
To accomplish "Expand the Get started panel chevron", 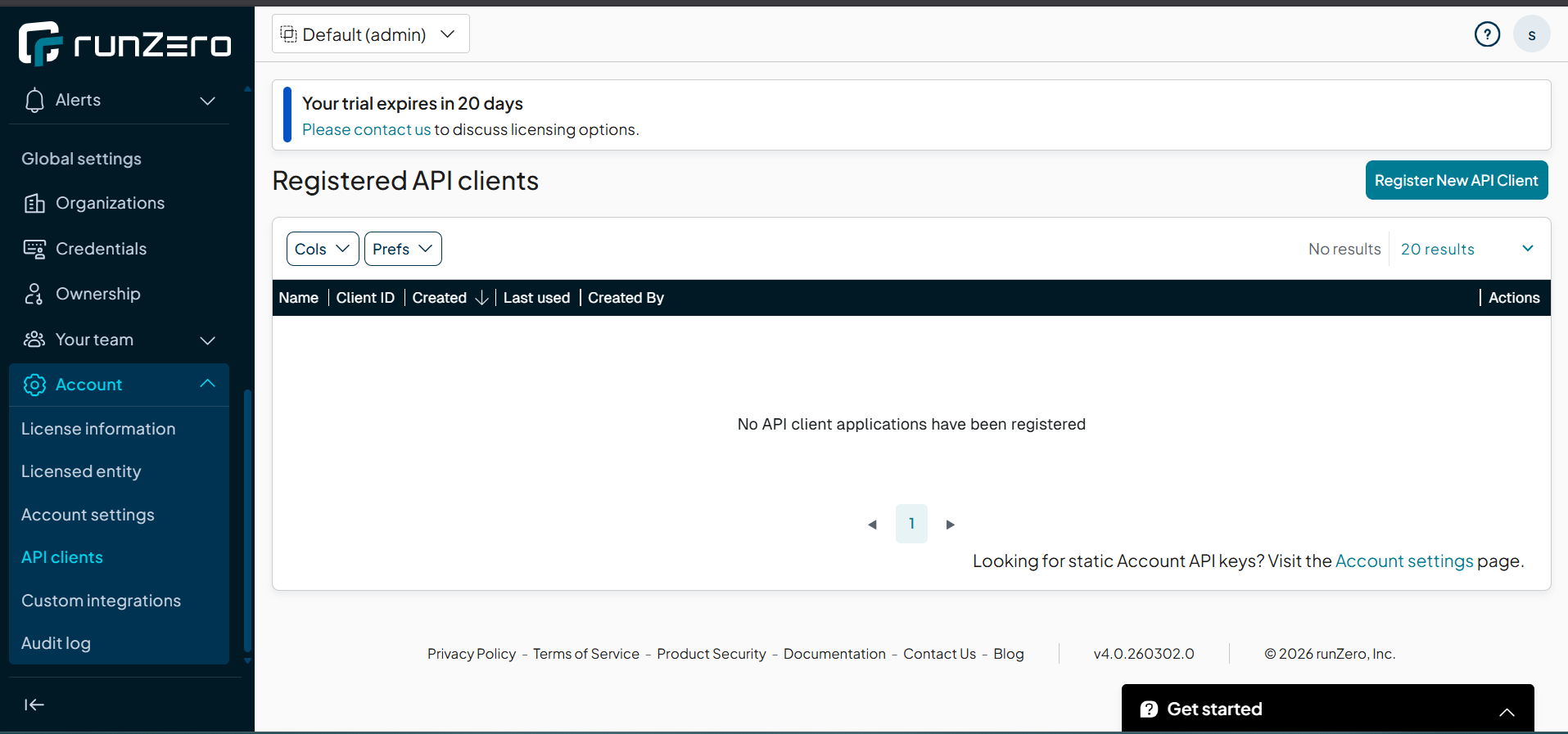I will [1507, 712].
